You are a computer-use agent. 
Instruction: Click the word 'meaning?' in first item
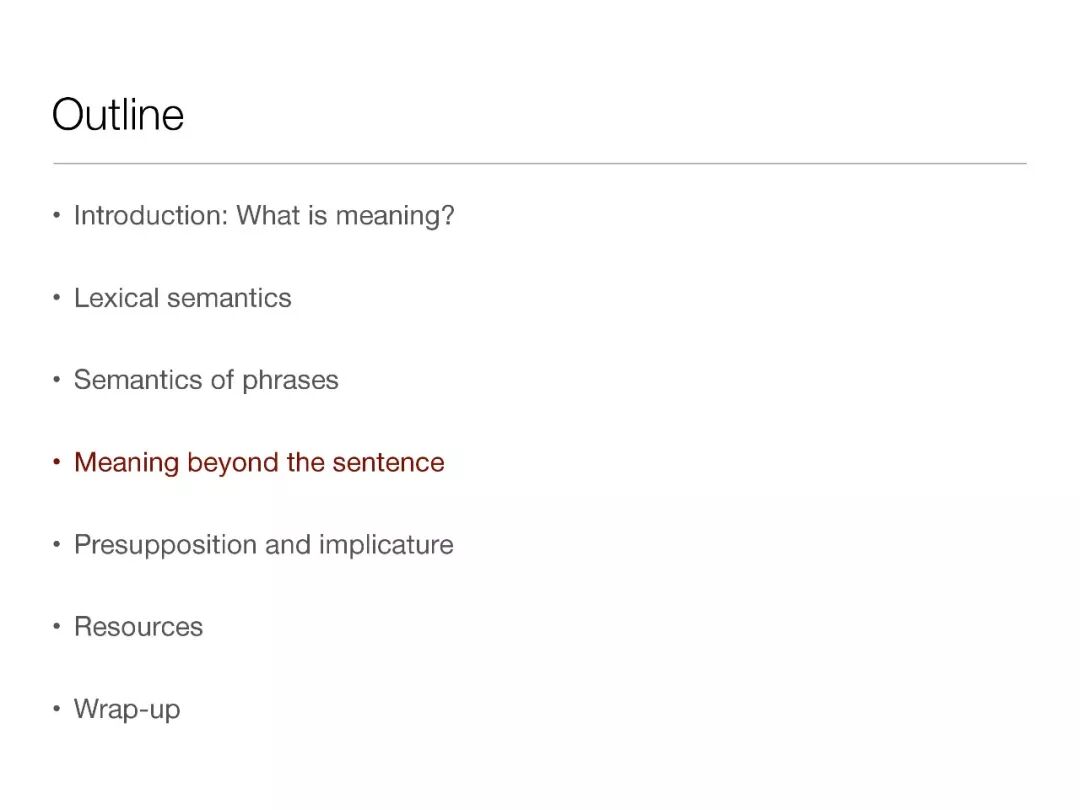click(395, 215)
